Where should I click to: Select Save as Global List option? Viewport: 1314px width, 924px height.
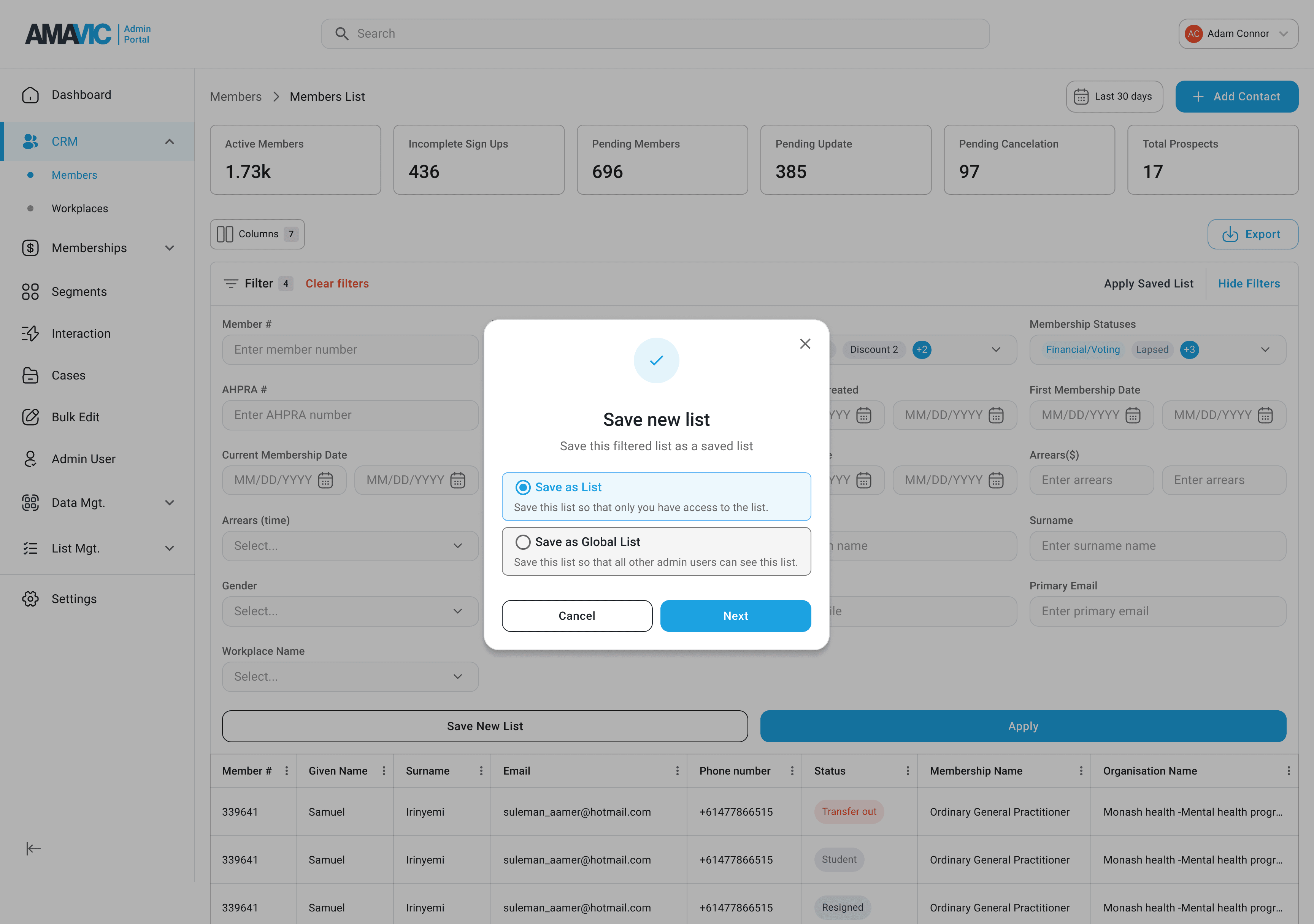[x=522, y=542]
